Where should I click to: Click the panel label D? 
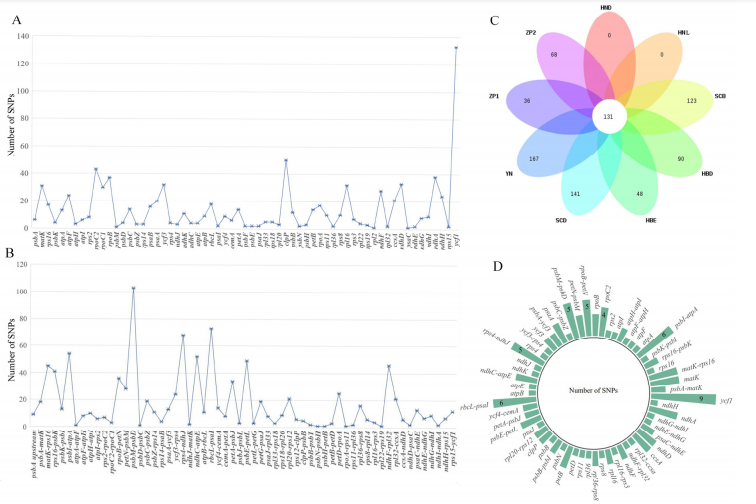(498, 266)
